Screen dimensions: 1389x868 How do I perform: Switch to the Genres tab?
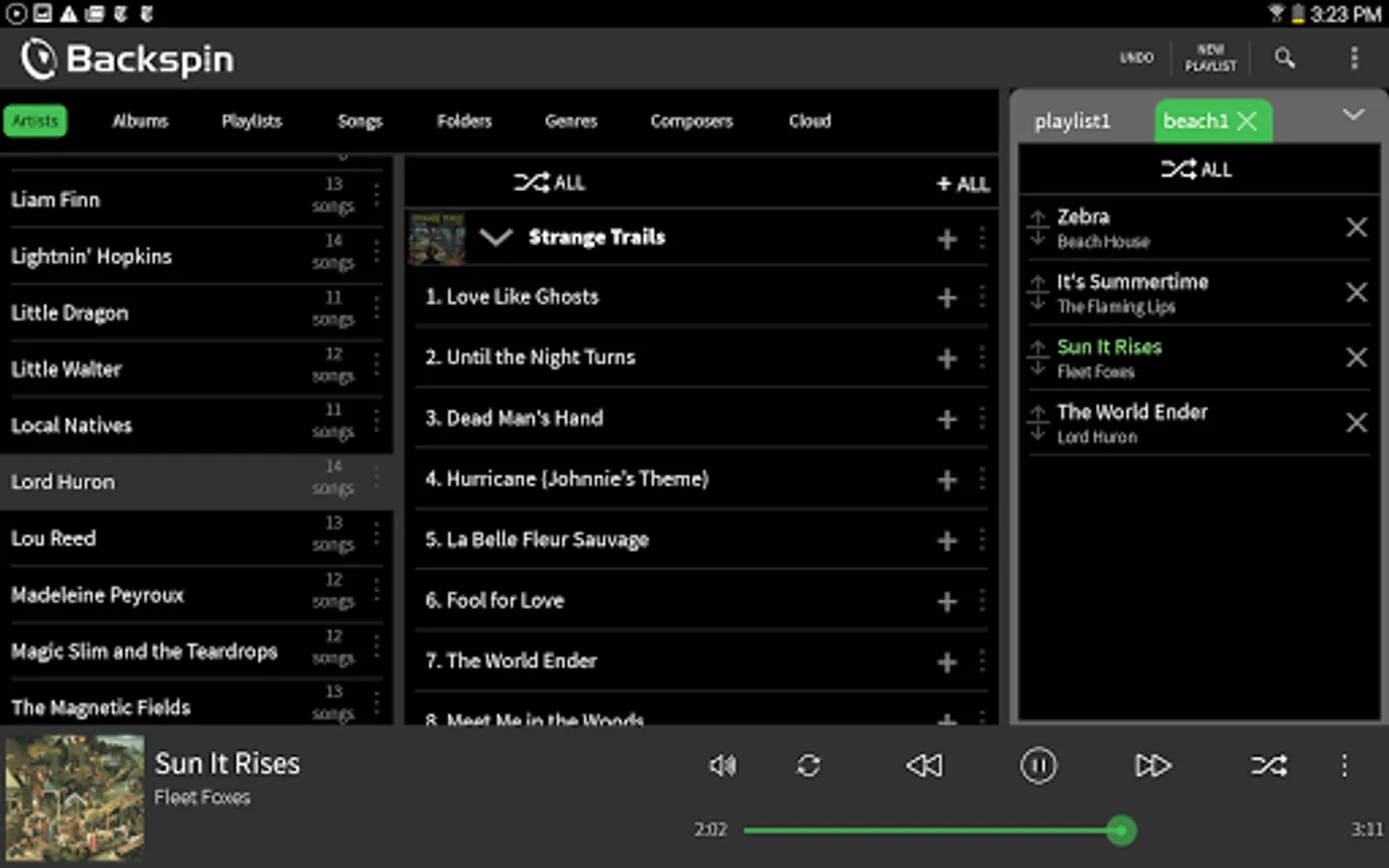point(571,121)
